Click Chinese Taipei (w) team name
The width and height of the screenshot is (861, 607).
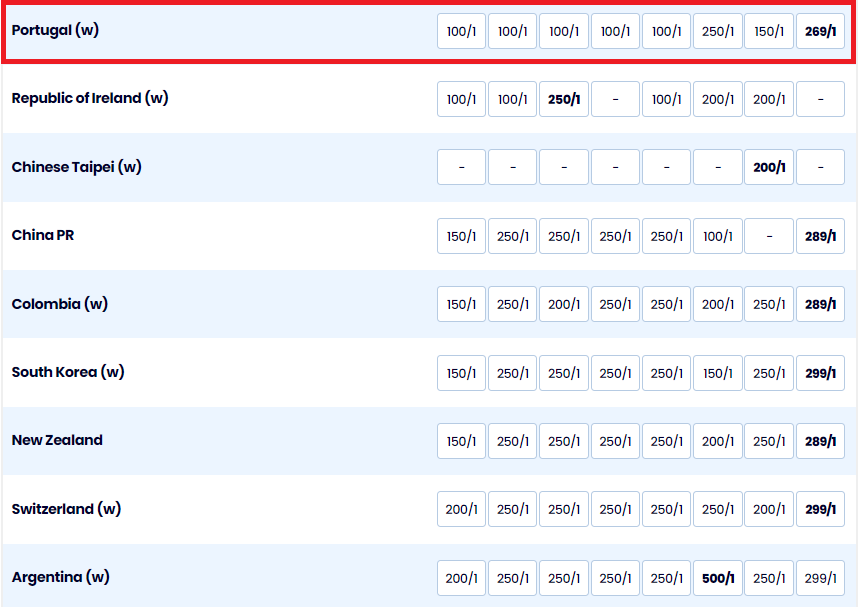[x=77, y=167]
